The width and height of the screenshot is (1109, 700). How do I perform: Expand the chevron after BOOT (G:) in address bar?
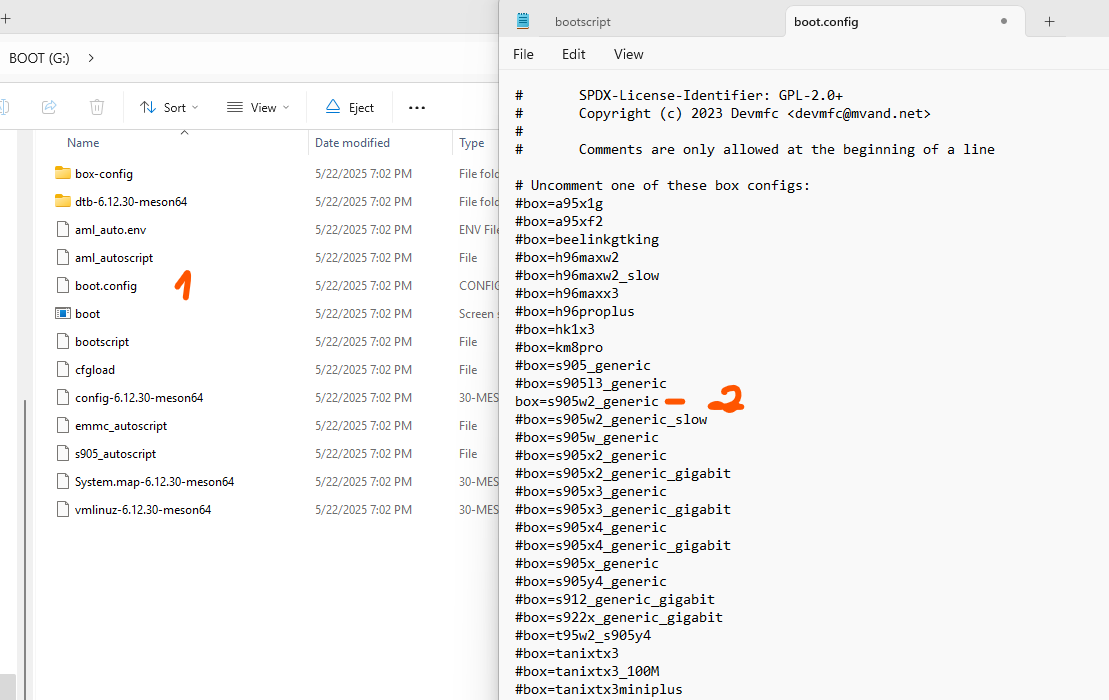click(91, 58)
